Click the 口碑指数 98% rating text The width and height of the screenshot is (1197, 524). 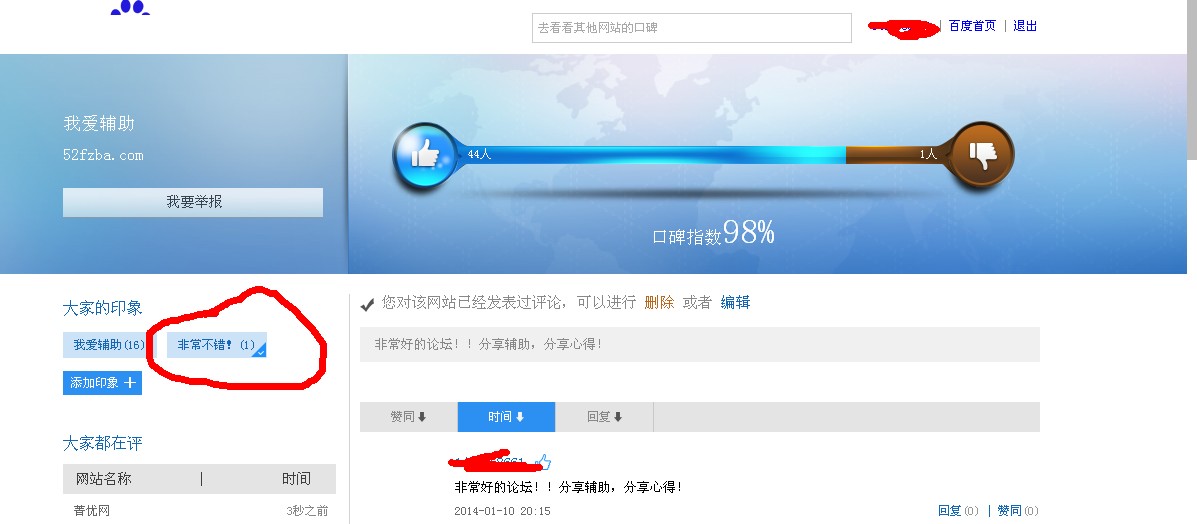pos(714,232)
